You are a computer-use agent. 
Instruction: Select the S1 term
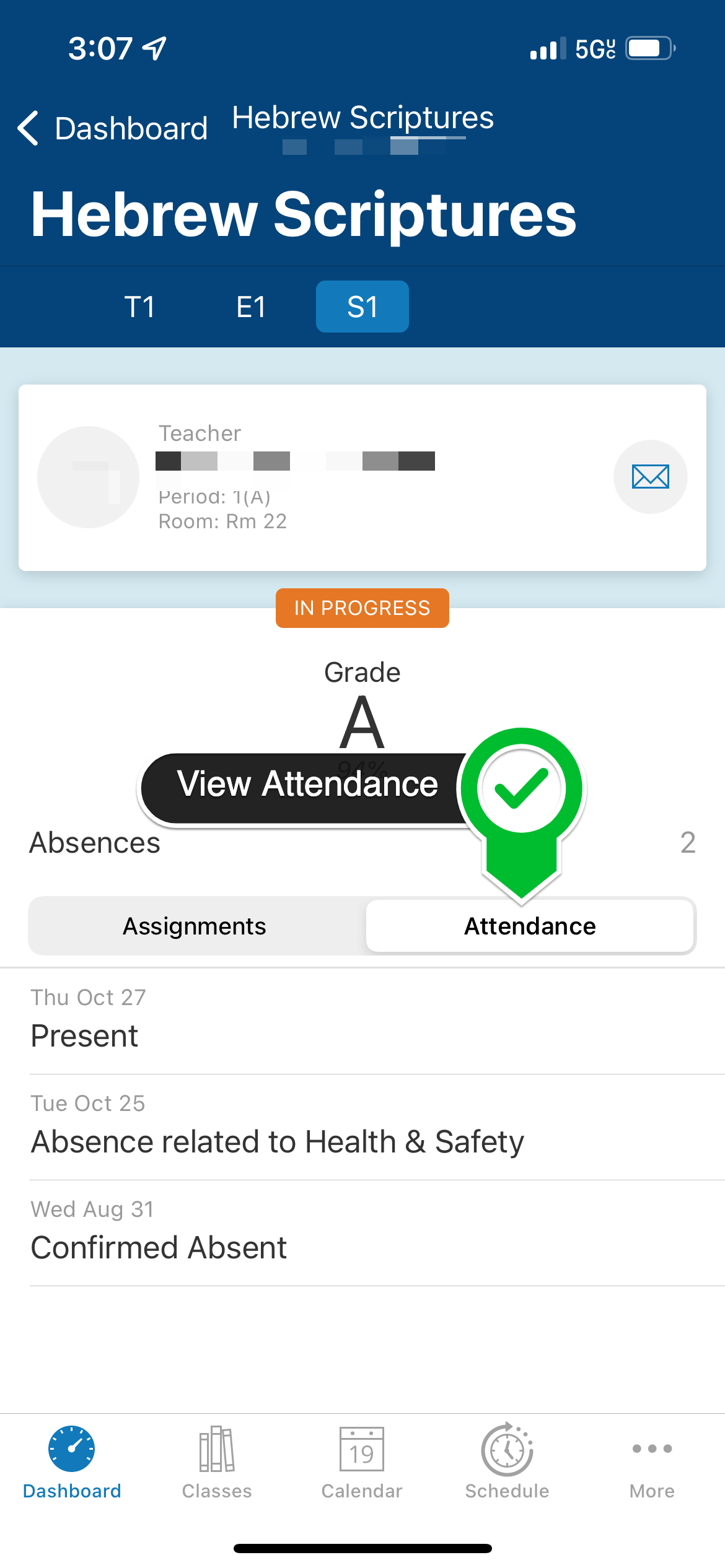coord(362,307)
